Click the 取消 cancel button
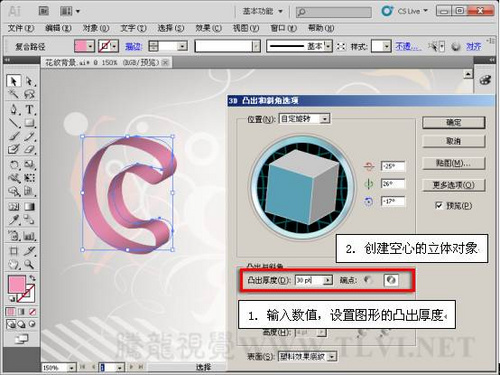This screenshot has width=500, height=375. point(453,141)
